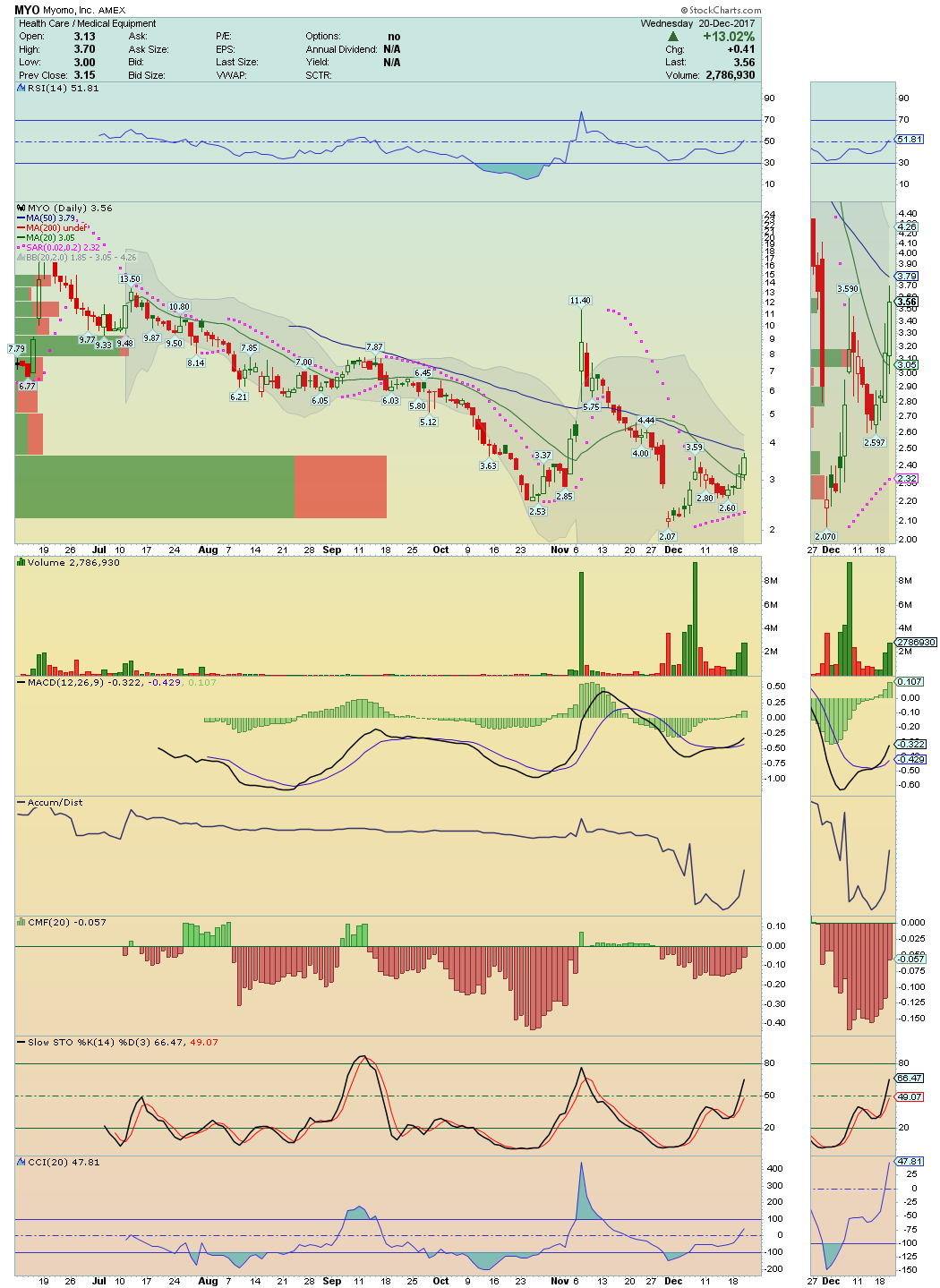Click the 47.81 CCI value tag
940x1288 pixels.
pyautogui.click(x=909, y=1161)
